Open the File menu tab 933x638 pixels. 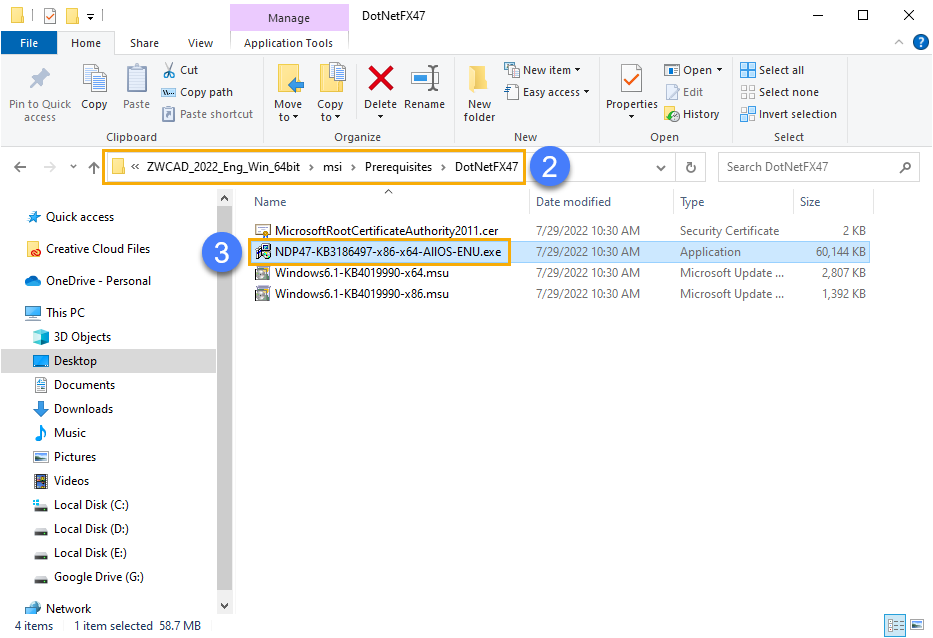(29, 43)
